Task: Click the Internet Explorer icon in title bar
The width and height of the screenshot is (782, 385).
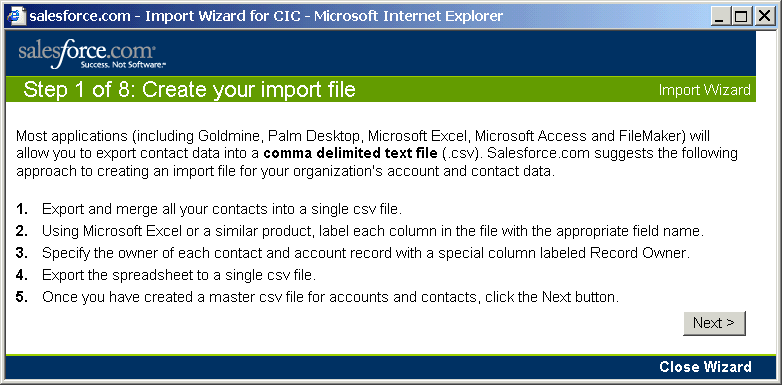Action: click(x=17, y=16)
